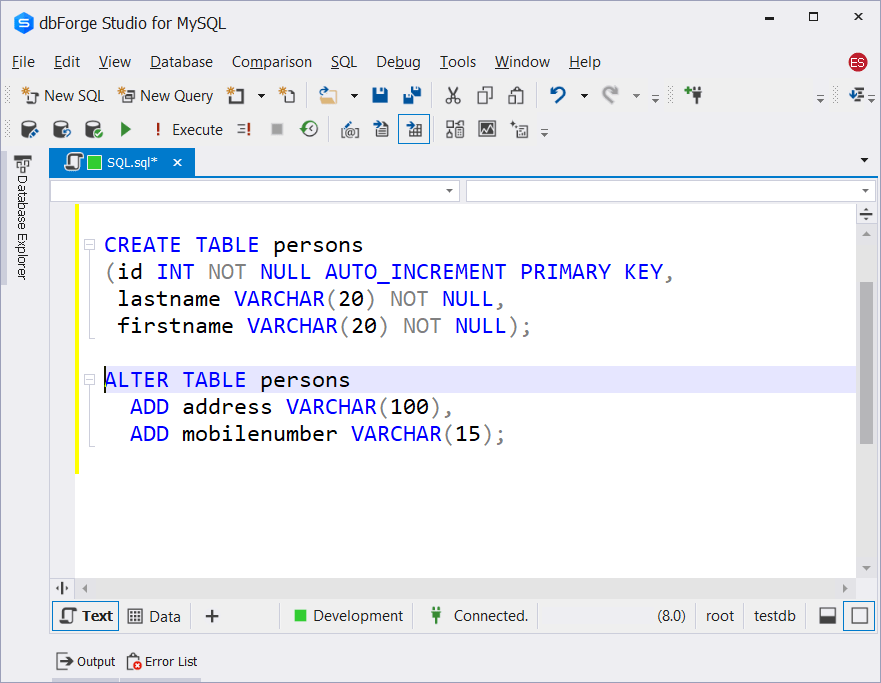This screenshot has width=881, height=683.
Task: Click the image viewer toolbar icon
Action: click(487, 130)
